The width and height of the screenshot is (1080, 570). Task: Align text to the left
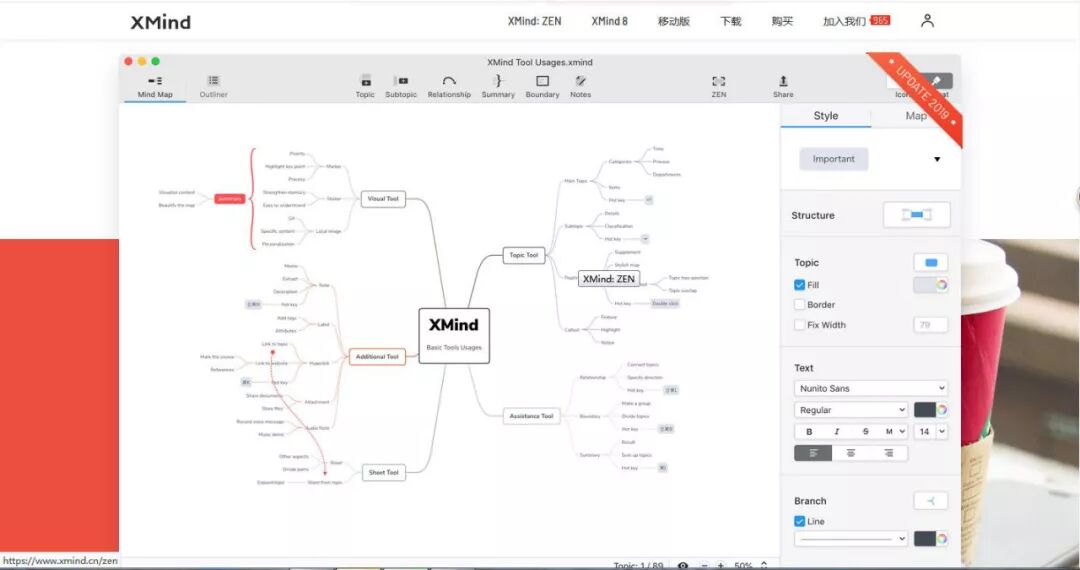click(x=813, y=453)
